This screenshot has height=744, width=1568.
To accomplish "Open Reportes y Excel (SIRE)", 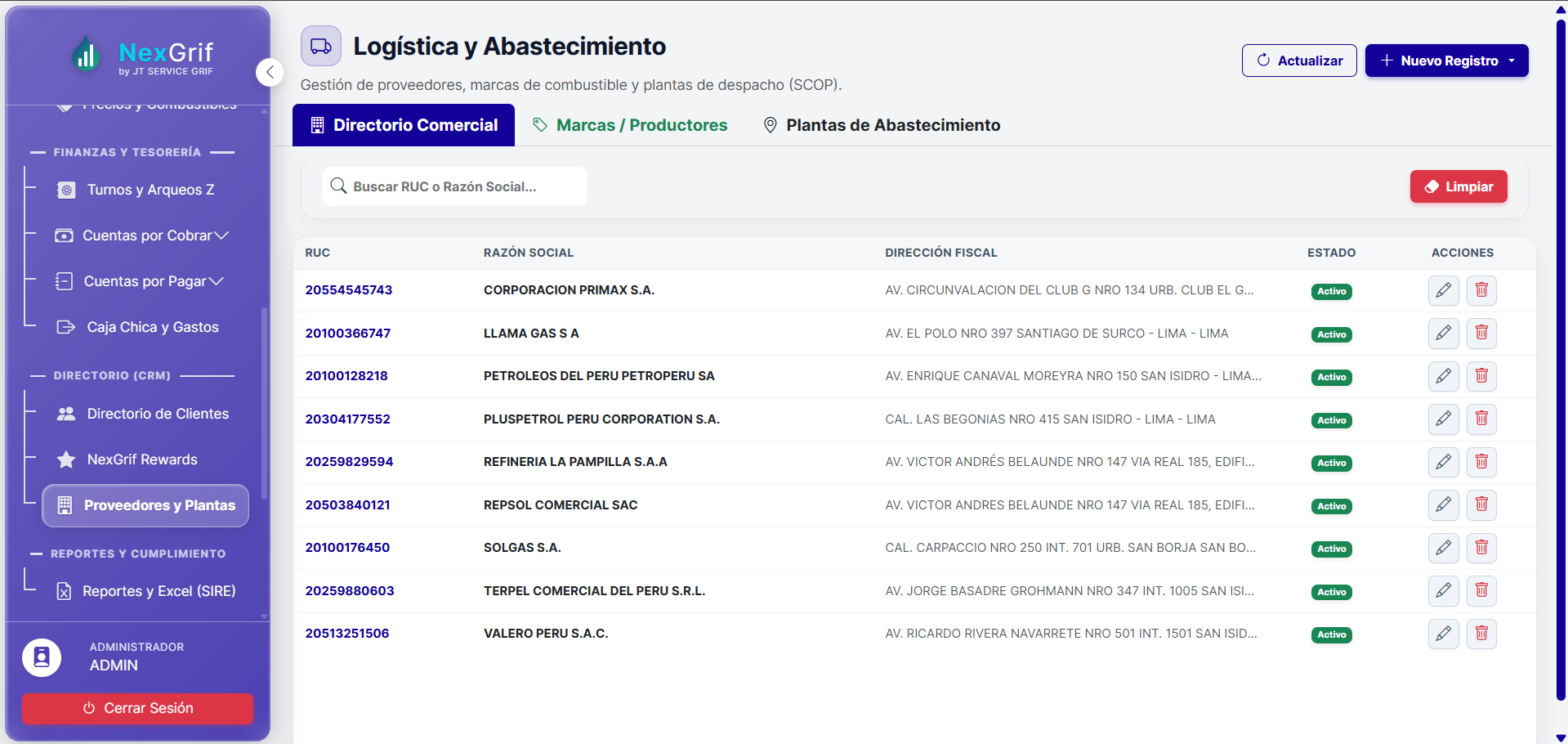I will pyautogui.click(x=145, y=591).
